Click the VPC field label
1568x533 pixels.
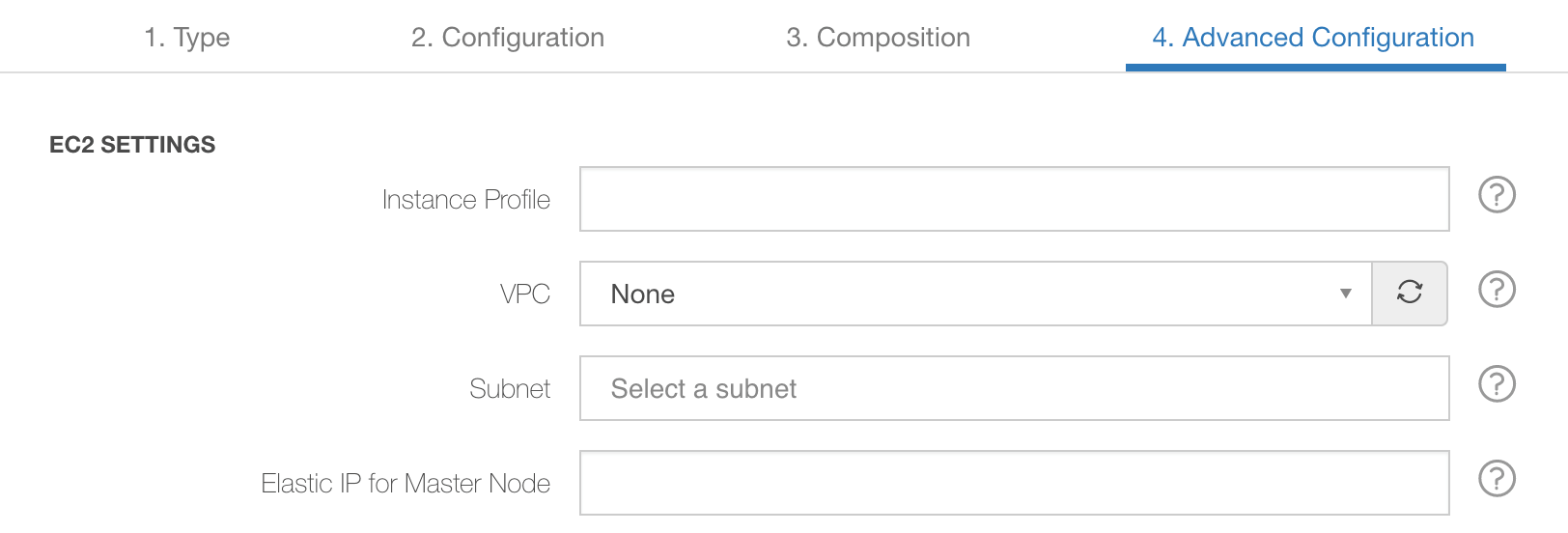[x=525, y=295]
